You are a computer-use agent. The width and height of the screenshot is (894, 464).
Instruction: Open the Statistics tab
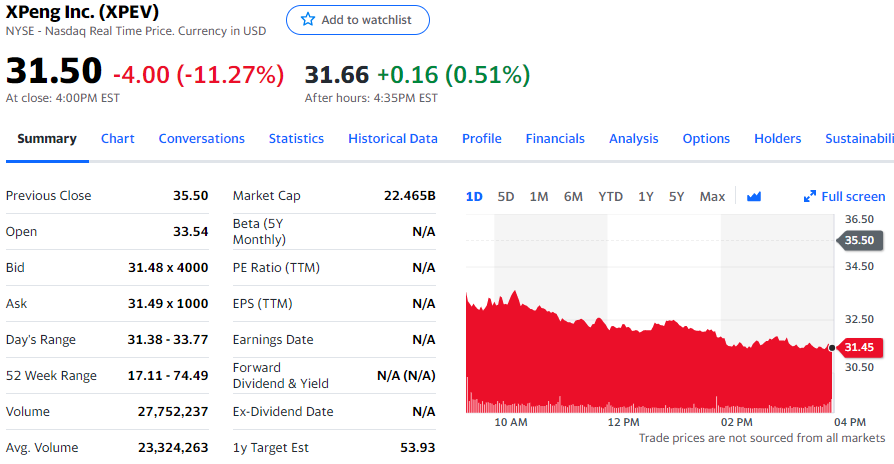pyautogui.click(x=296, y=139)
